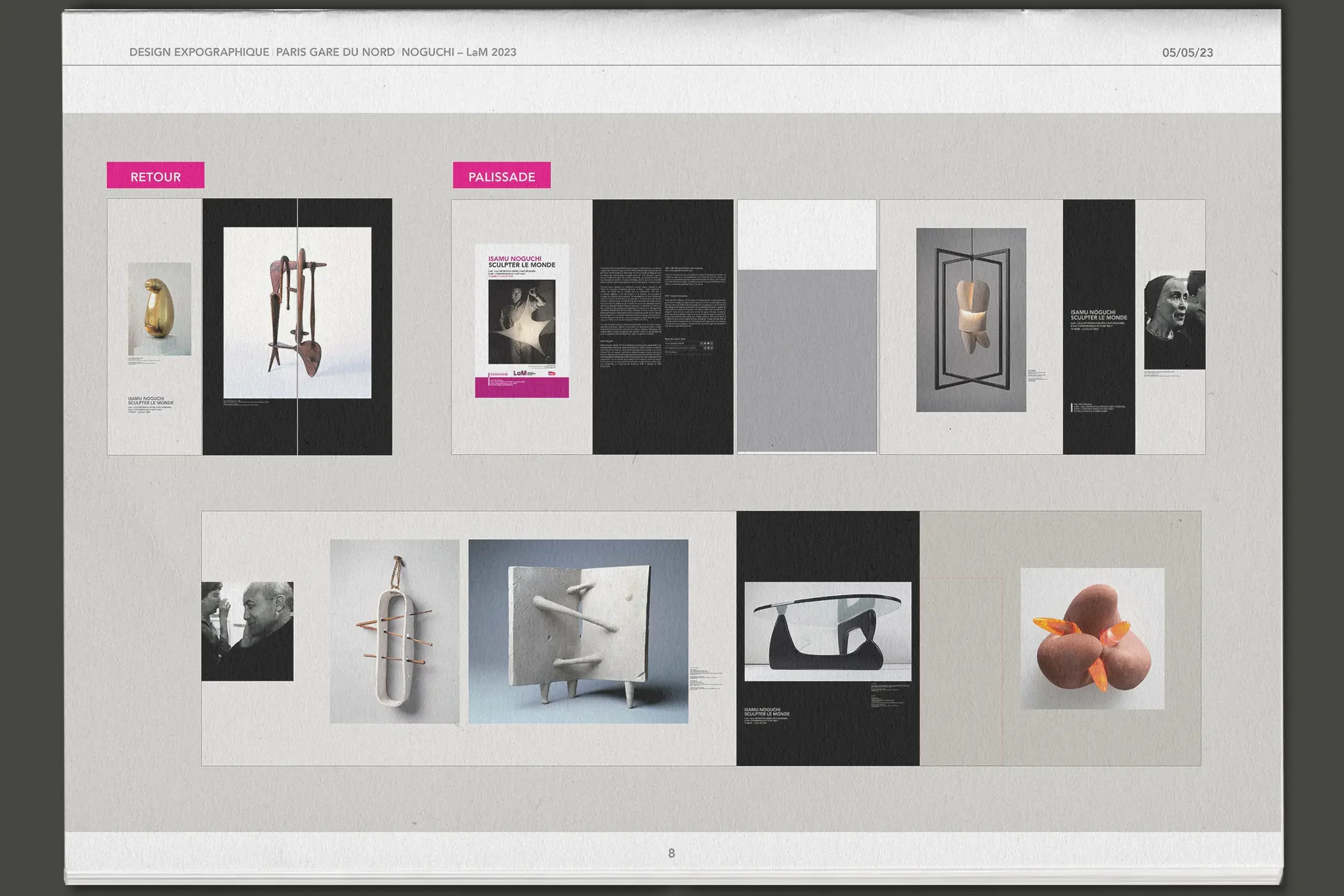Click the poster's magenta footer band

pos(521,387)
